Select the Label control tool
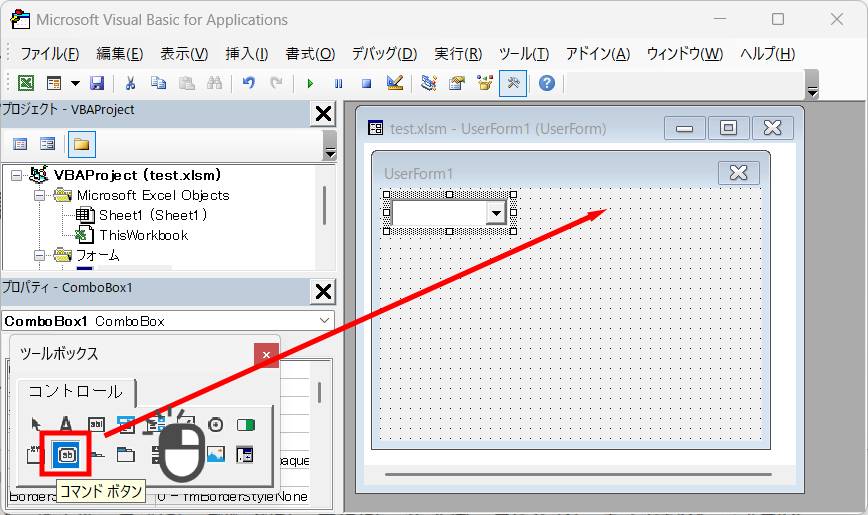 (x=66, y=425)
